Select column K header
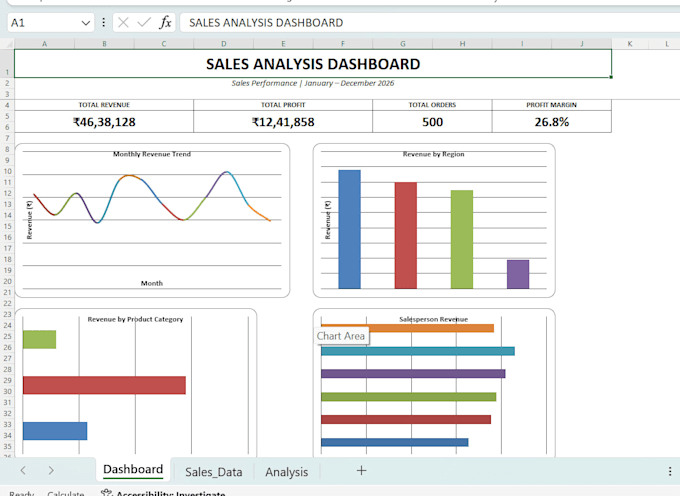 point(630,43)
